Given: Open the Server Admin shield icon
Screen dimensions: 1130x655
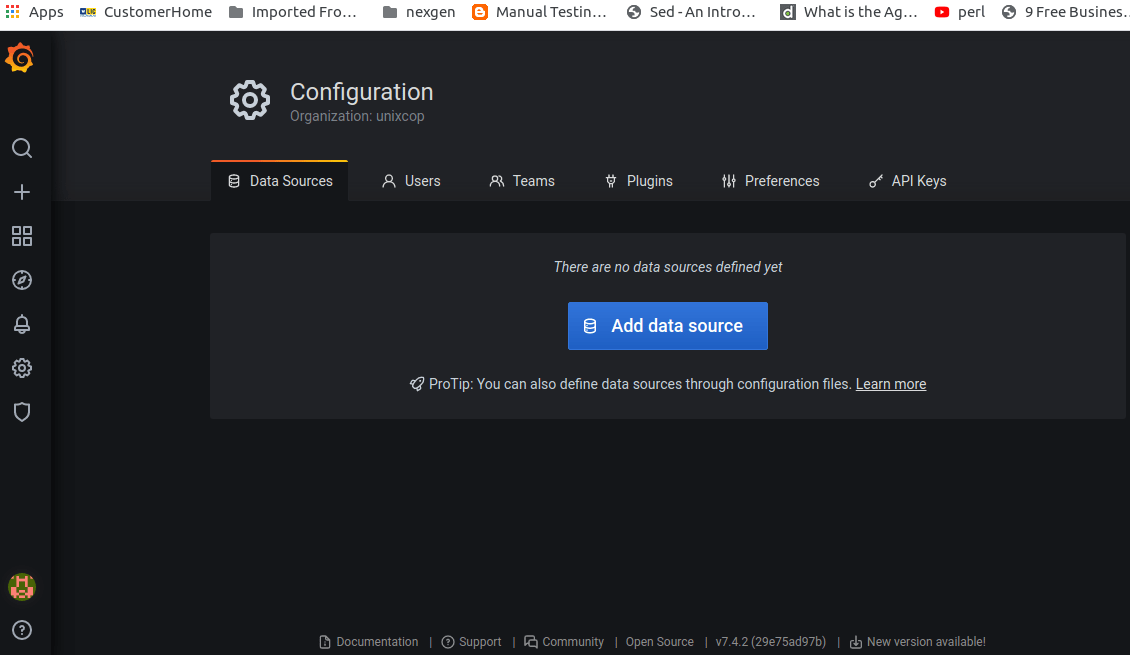Looking at the screenshot, I should click(22, 411).
